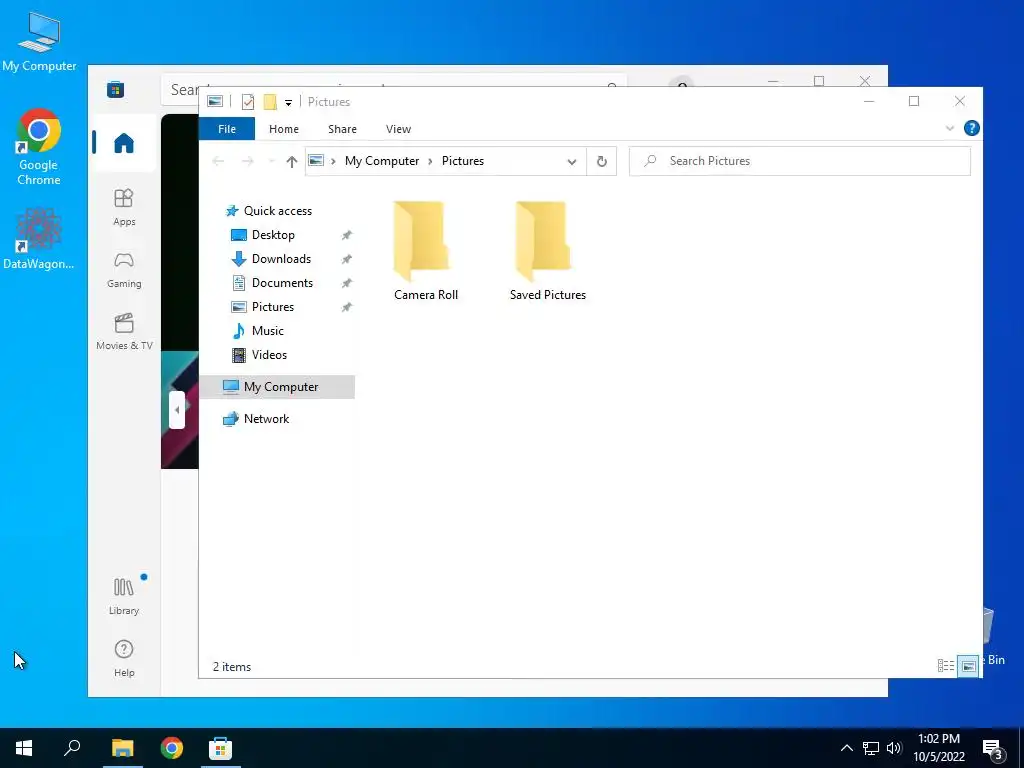Click New folder in quick access toolbar
1024x768 pixels.
(270, 102)
